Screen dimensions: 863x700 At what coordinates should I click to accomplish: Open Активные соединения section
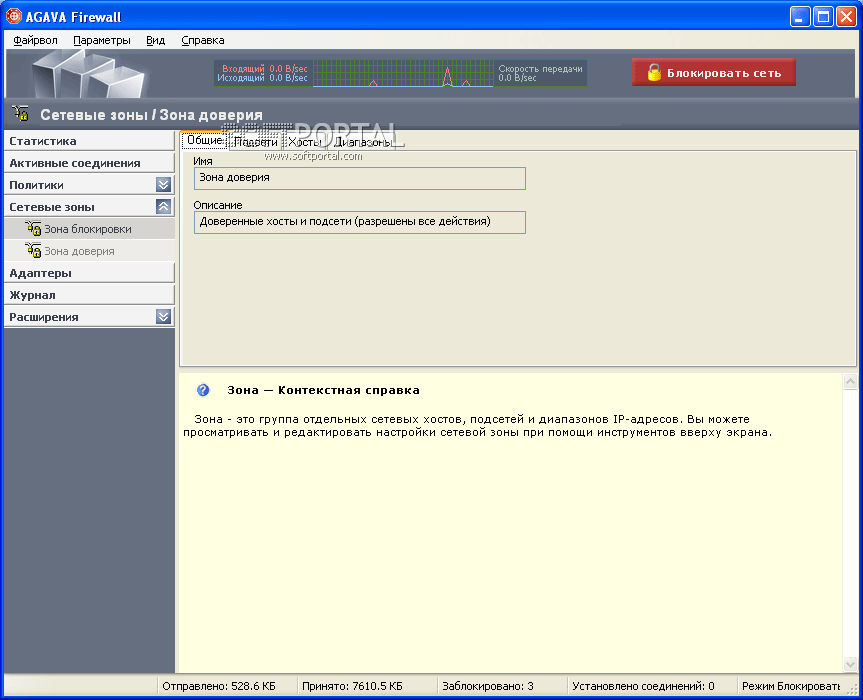(89, 163)
